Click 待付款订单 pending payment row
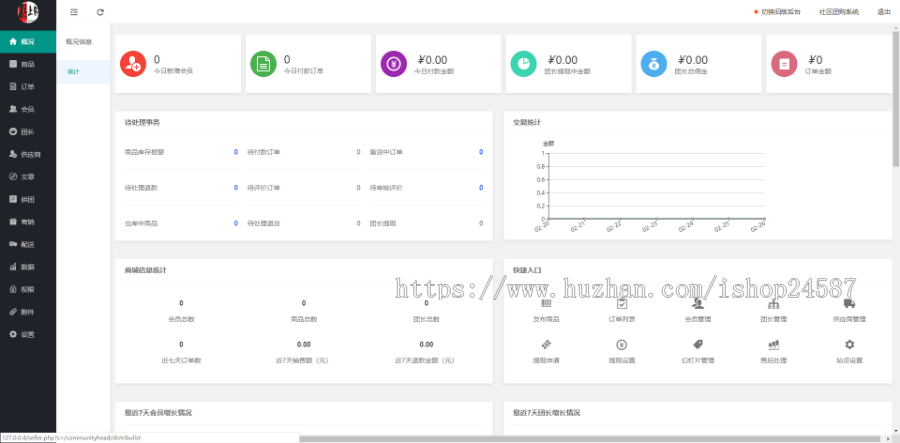900x443 pixels. (304, 152)
